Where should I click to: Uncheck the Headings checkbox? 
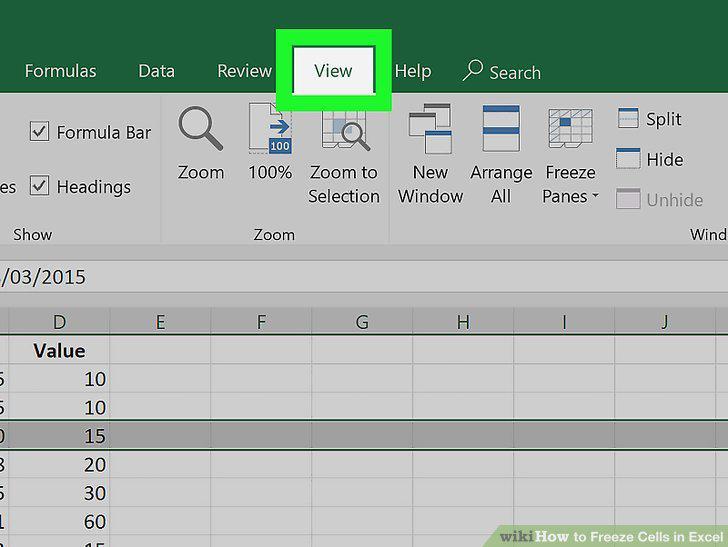pos(39,186)
